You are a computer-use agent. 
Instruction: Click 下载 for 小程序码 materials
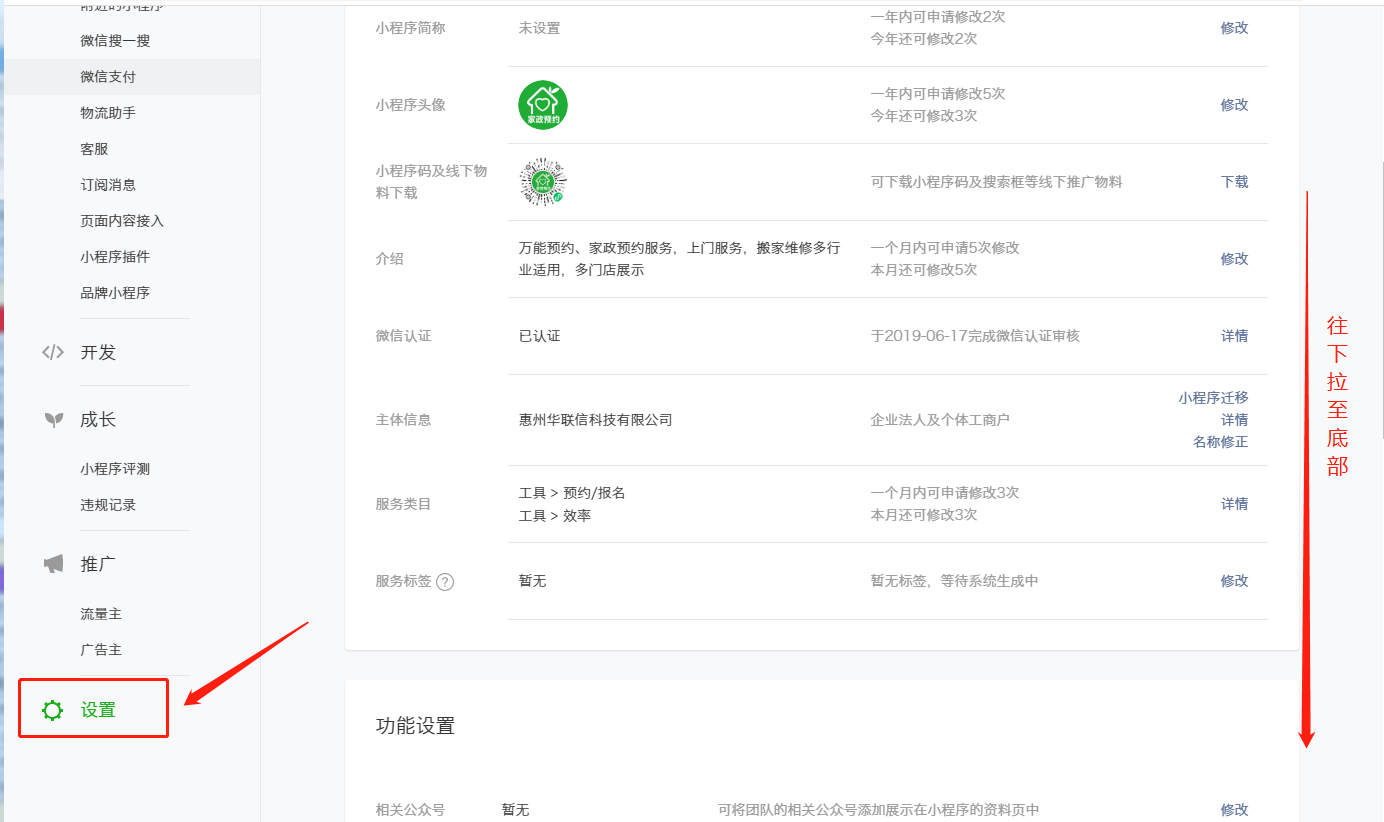(x=1234, y=182)
